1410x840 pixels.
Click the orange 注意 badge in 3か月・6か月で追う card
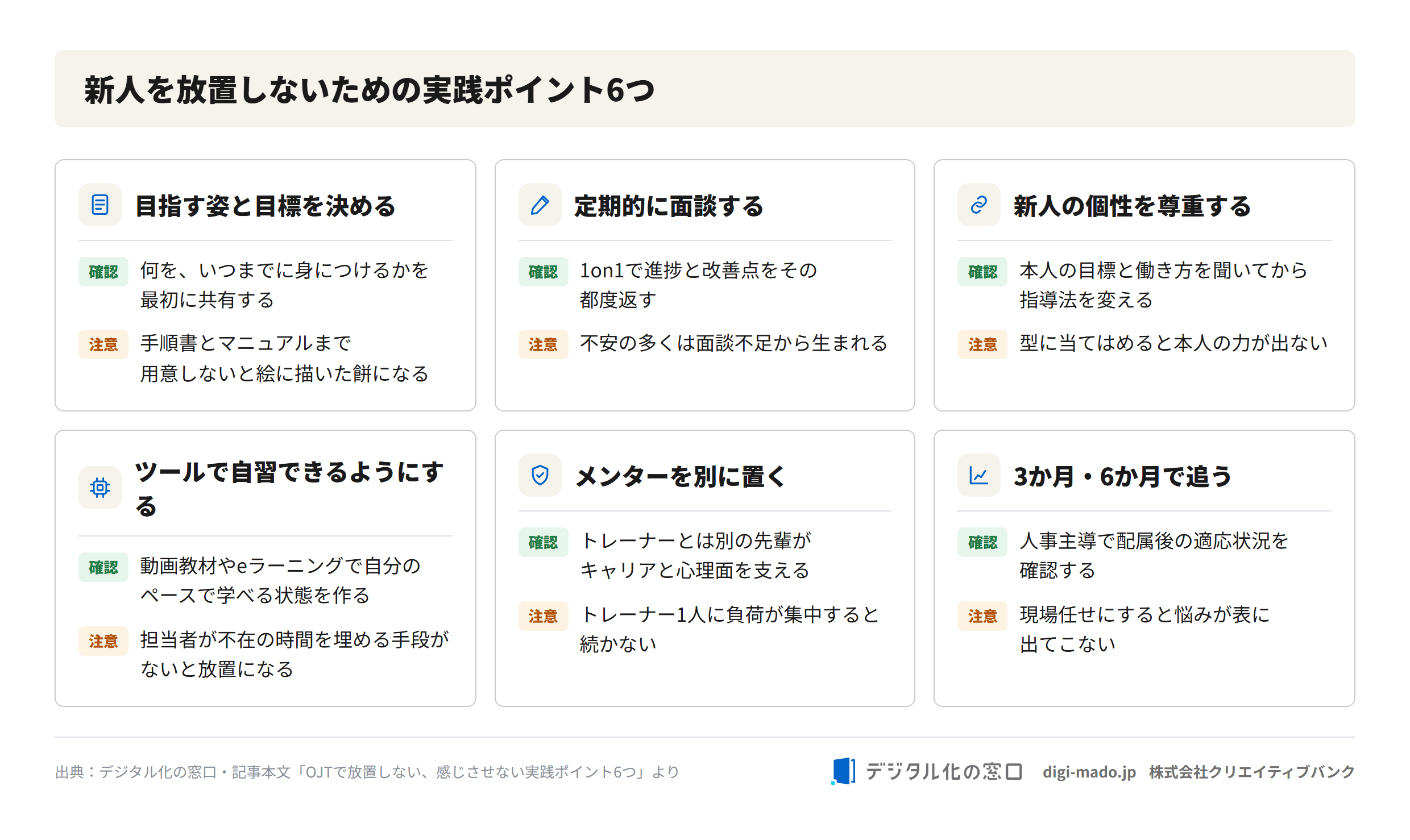pos(982,616)
